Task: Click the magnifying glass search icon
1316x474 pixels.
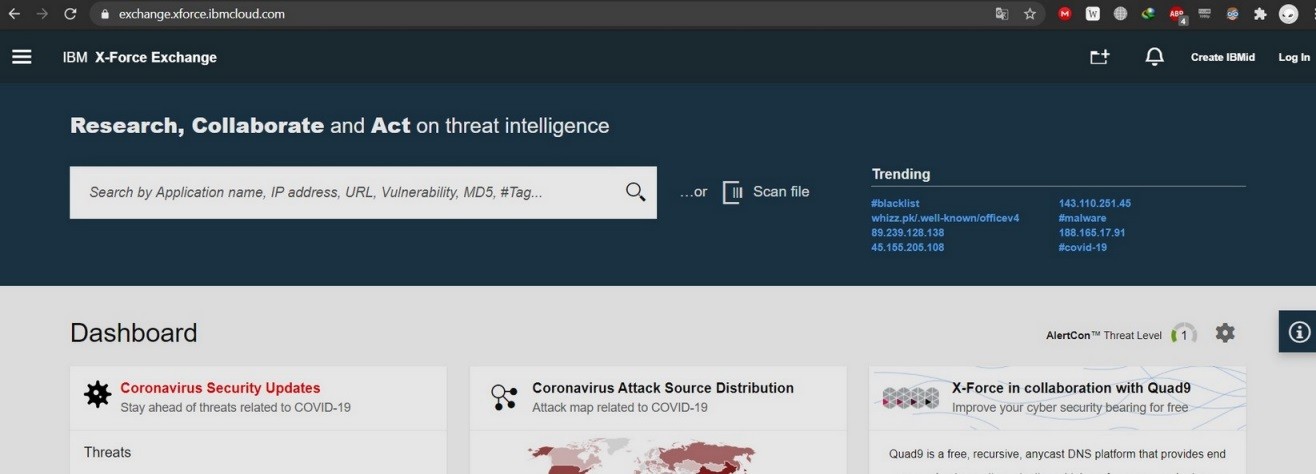Action: (x=635, y=192)
